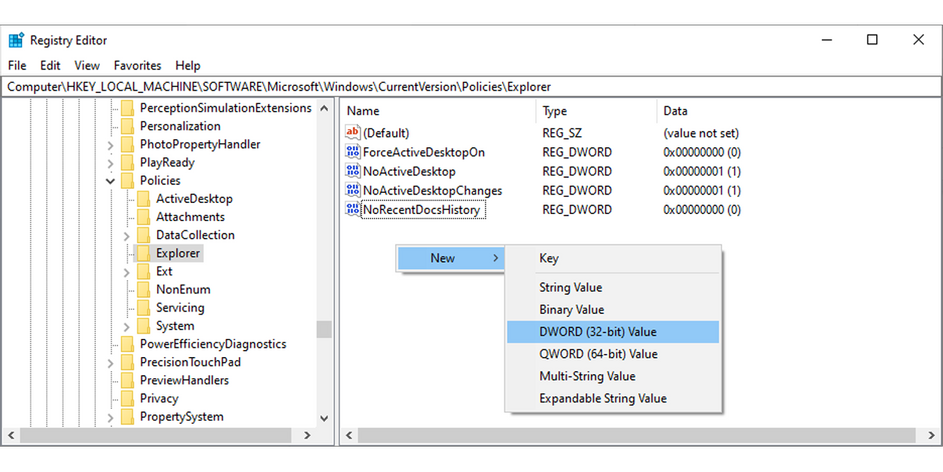Click the NoActiveDesktopChanges DWORD value icon
943x472 pixels.
click(352, 190)
